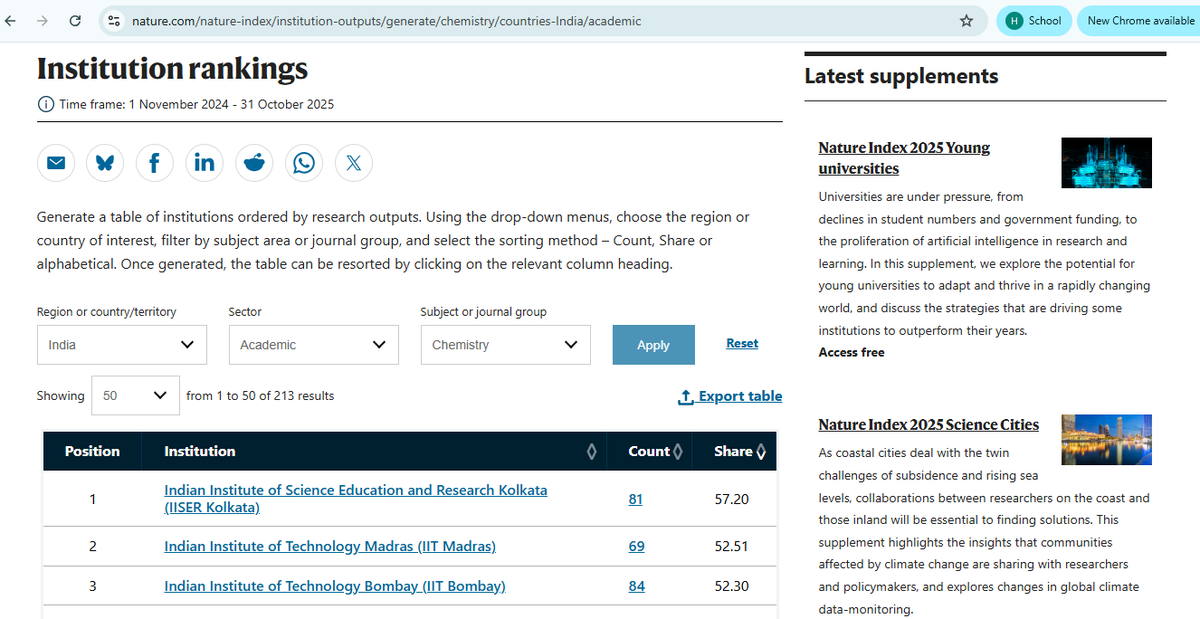Click Export table link
Image resolution: width=1200 pixels, height=619 pixels.
(730, 396)
